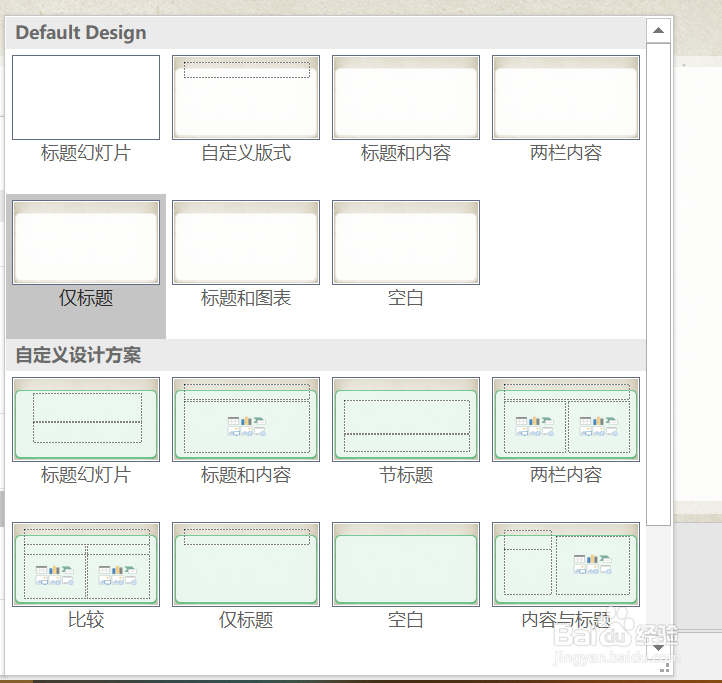Screen dimensions: 722x683
Task: Select 空白 layout under Default Design
Action: 406,242
